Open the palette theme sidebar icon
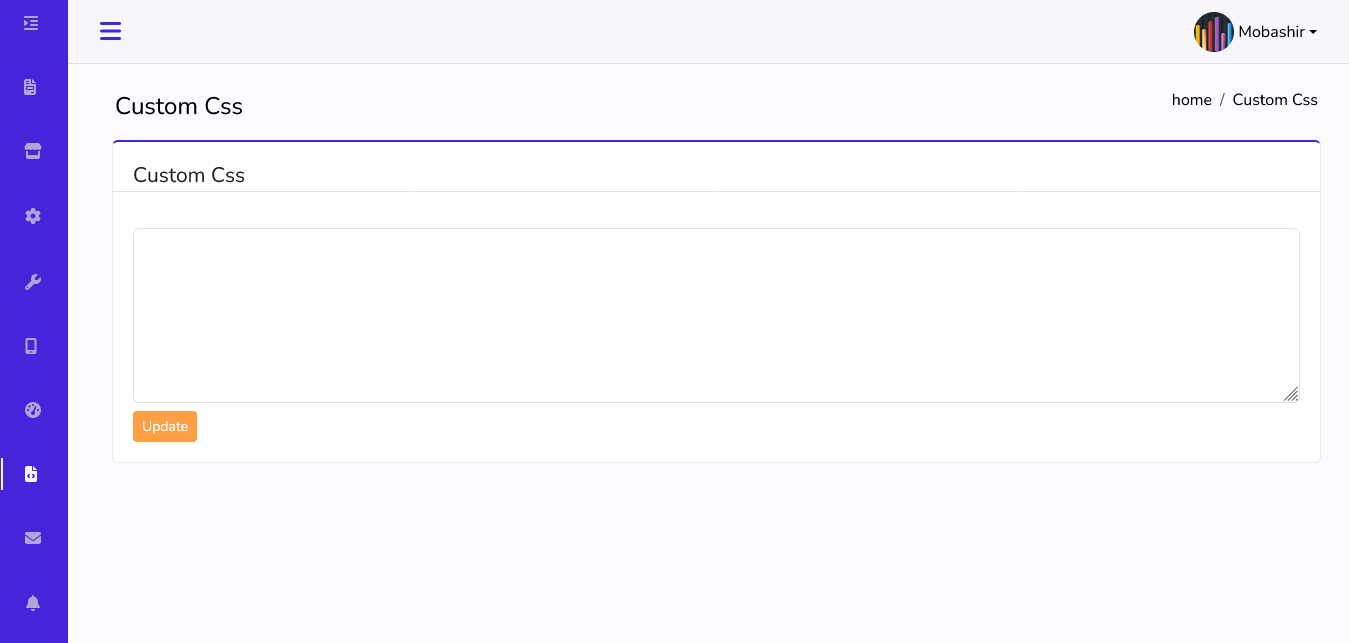Image resolution: width=1349 pixels, height=643 pixels. point(33,410)
